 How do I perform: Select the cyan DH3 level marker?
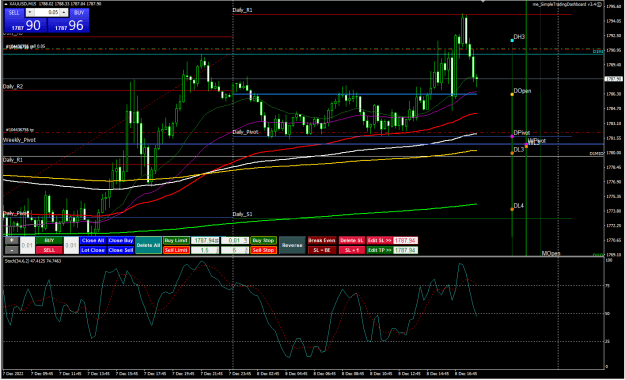(x=512, y=40)
